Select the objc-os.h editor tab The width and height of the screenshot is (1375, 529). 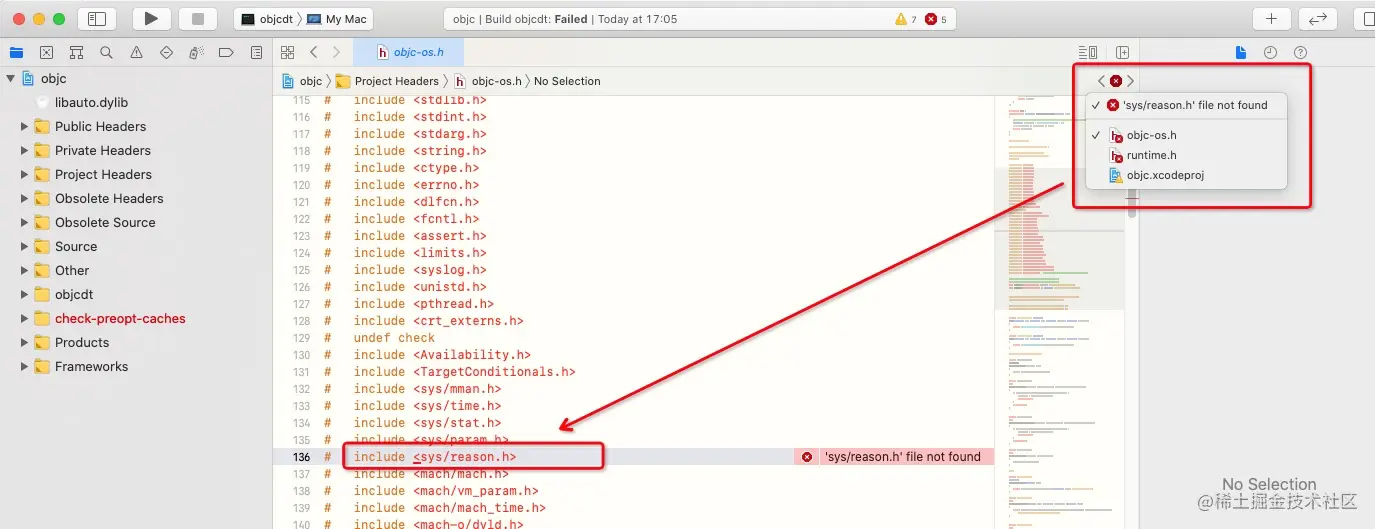click(x=409, y=52)
